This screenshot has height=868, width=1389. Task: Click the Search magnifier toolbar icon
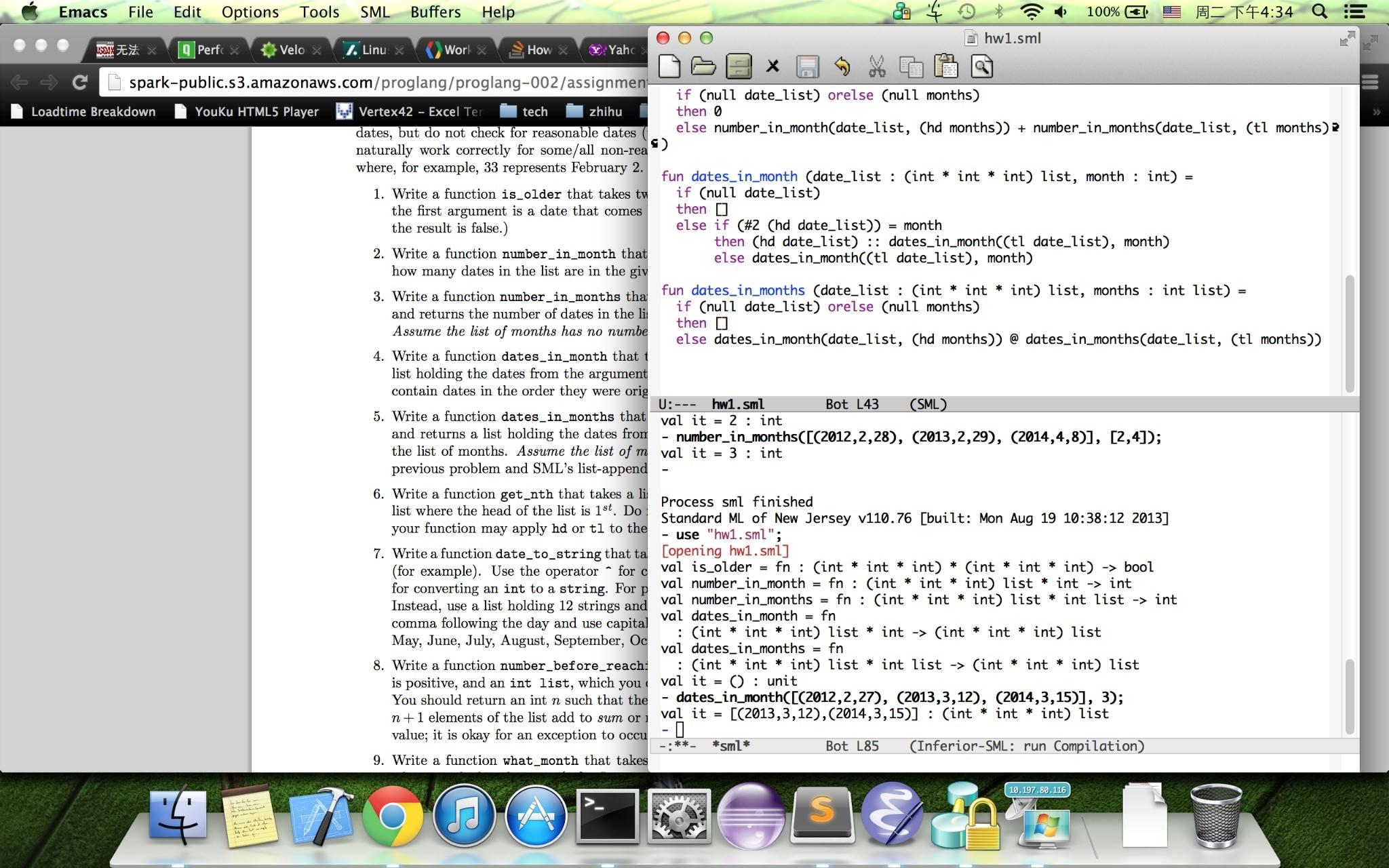click(x=981, y=66)
